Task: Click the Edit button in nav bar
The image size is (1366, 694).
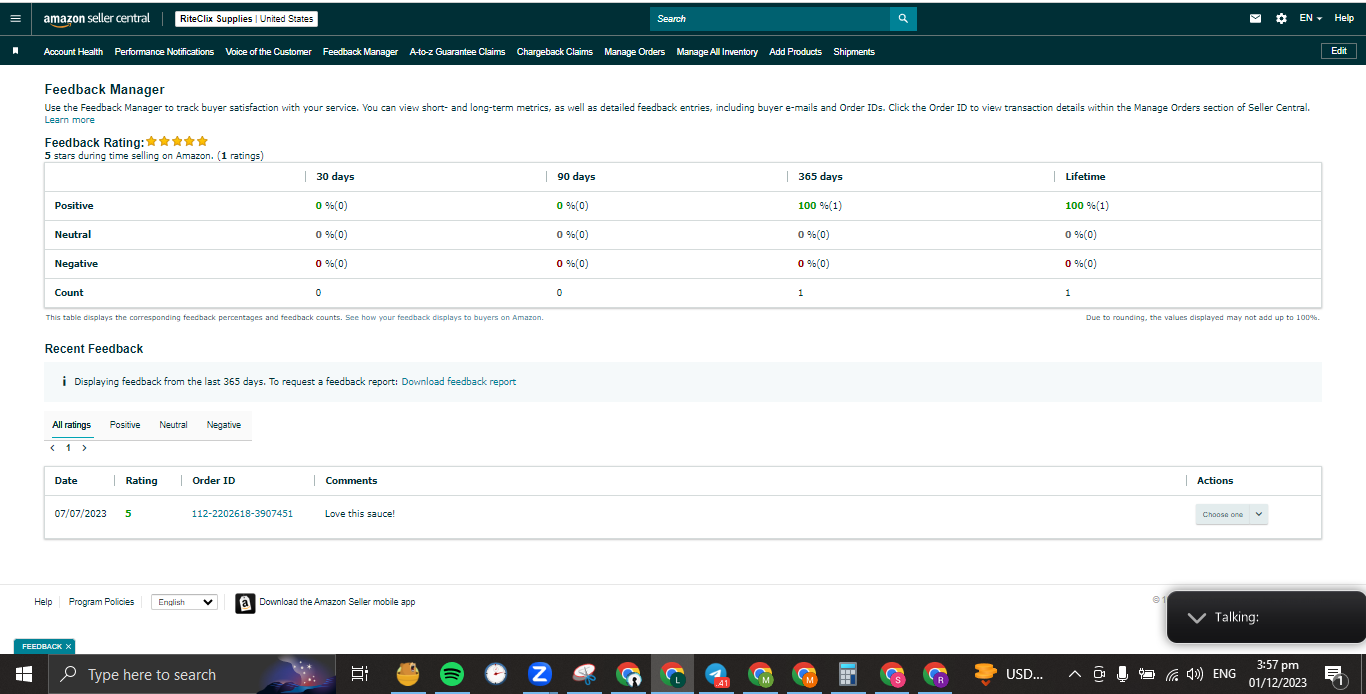Action: (x=1338, y=51)
